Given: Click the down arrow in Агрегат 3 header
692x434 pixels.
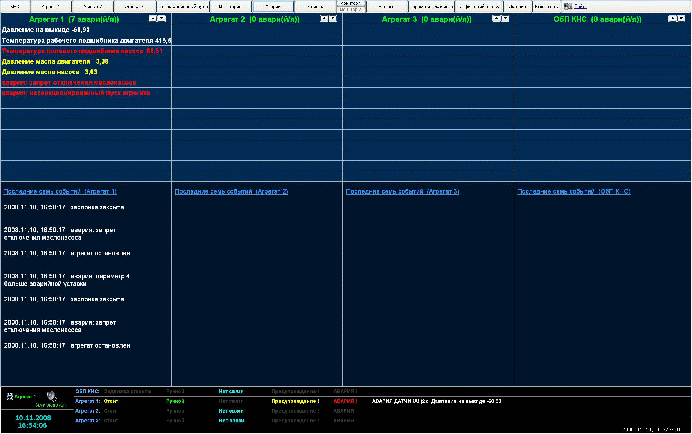Looking at the screenshot, I should (505, 19).
